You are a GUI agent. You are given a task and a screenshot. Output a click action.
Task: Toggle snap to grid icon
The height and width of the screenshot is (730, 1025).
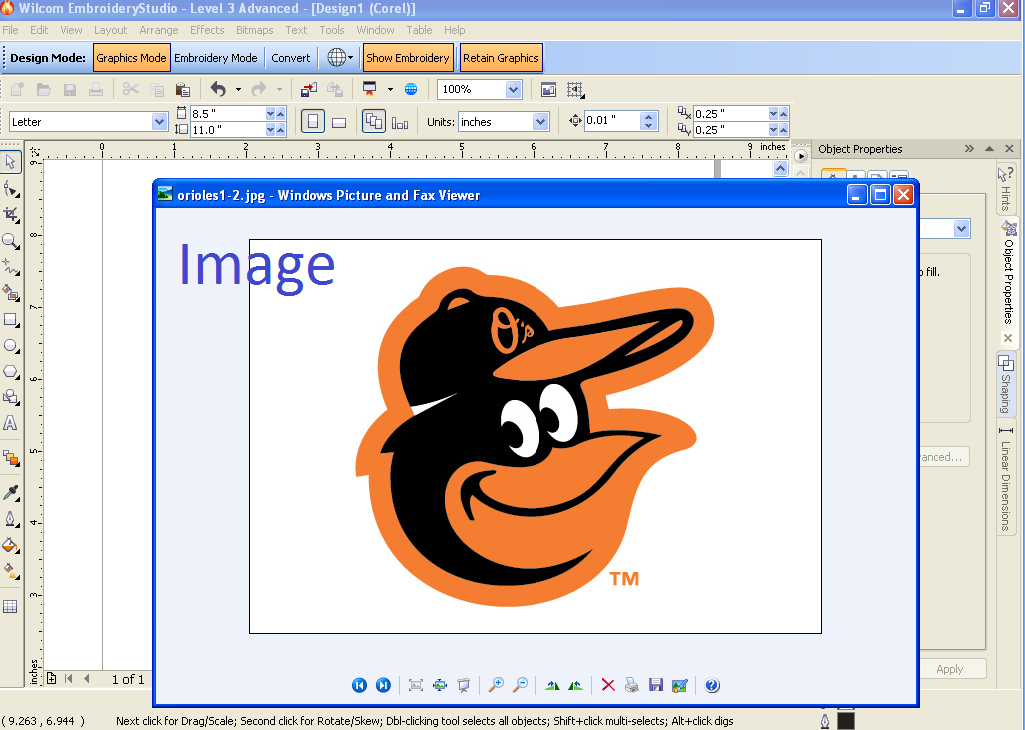[x=575, y=90]
